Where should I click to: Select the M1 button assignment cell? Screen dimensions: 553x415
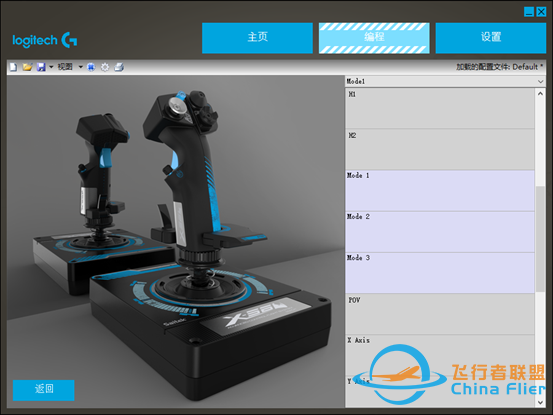point(440,109)
